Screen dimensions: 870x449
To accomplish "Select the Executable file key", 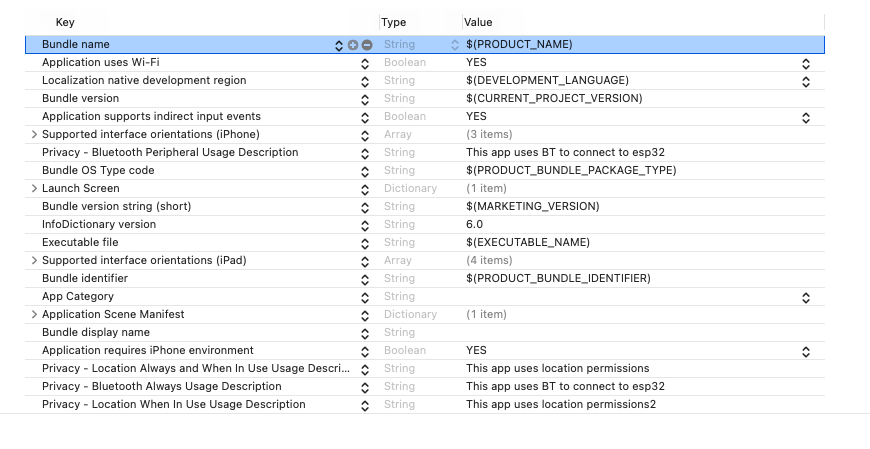I will point(80,242).
